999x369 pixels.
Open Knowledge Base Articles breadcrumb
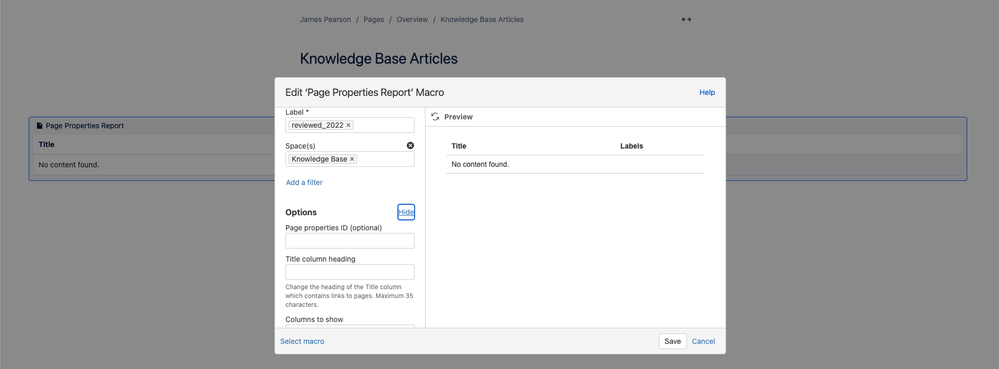[x=482, y=20]
